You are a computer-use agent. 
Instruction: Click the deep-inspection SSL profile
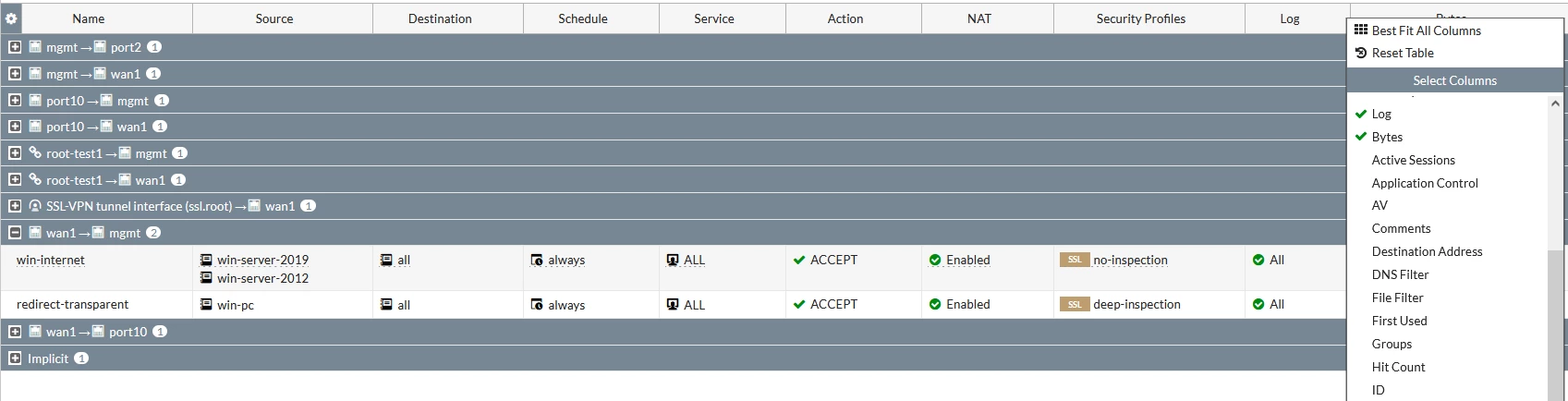(x=1137, y=304)
